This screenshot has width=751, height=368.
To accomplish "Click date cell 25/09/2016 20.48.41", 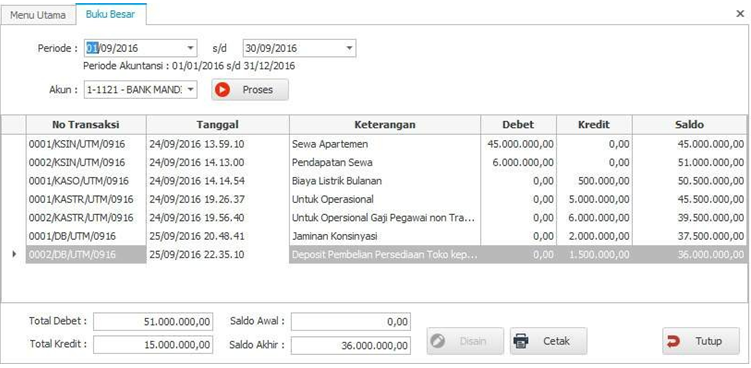I will pos(217,236).
